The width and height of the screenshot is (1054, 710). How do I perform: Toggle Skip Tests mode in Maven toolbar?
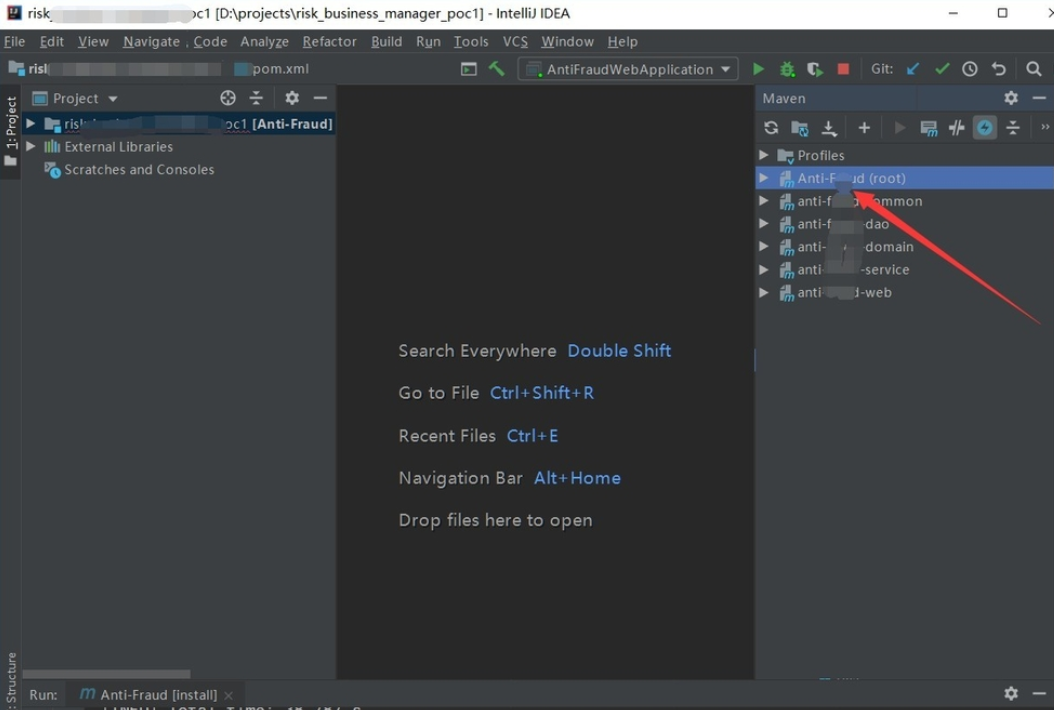(985, 128)
